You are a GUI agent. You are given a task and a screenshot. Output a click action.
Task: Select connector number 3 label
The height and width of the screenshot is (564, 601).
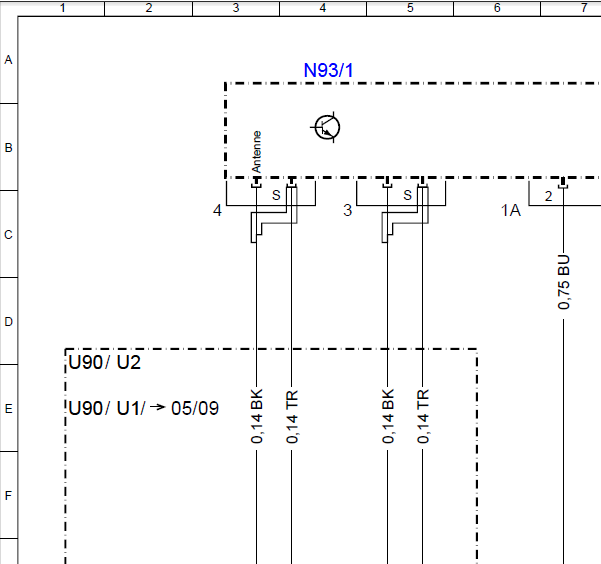point(348,210)
